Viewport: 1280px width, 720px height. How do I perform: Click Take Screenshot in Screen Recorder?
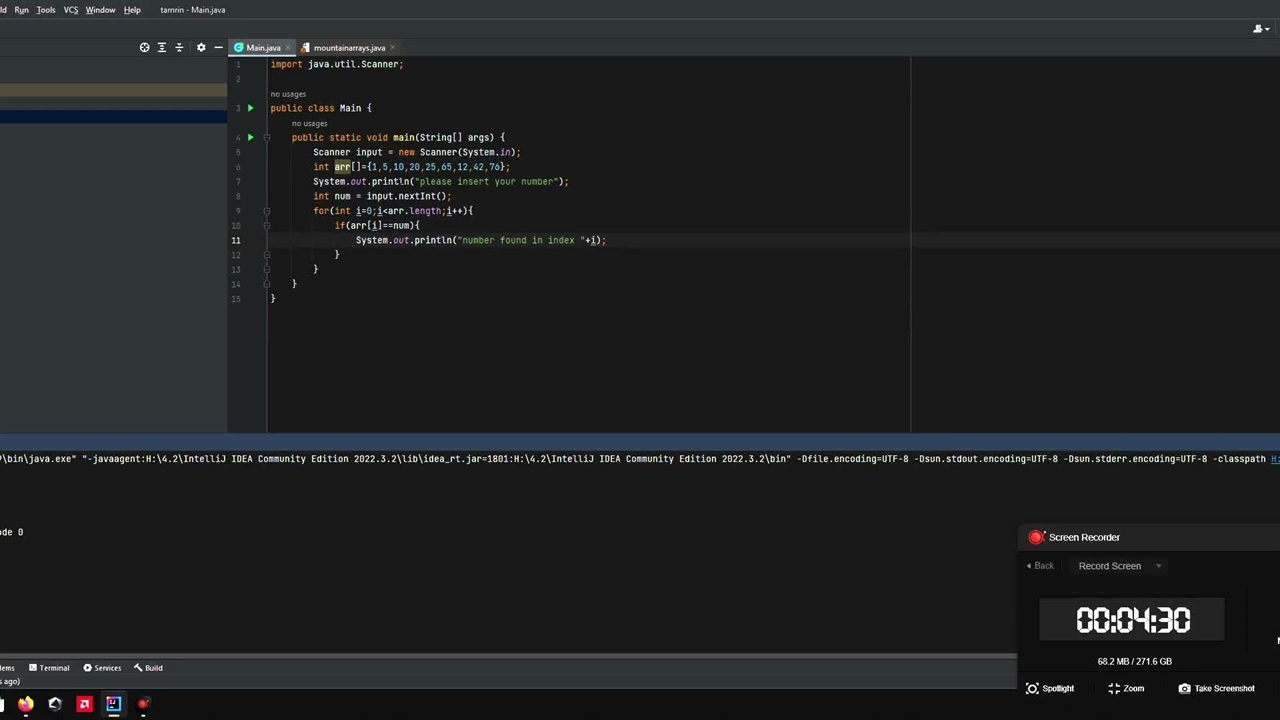pos(1216,688)
